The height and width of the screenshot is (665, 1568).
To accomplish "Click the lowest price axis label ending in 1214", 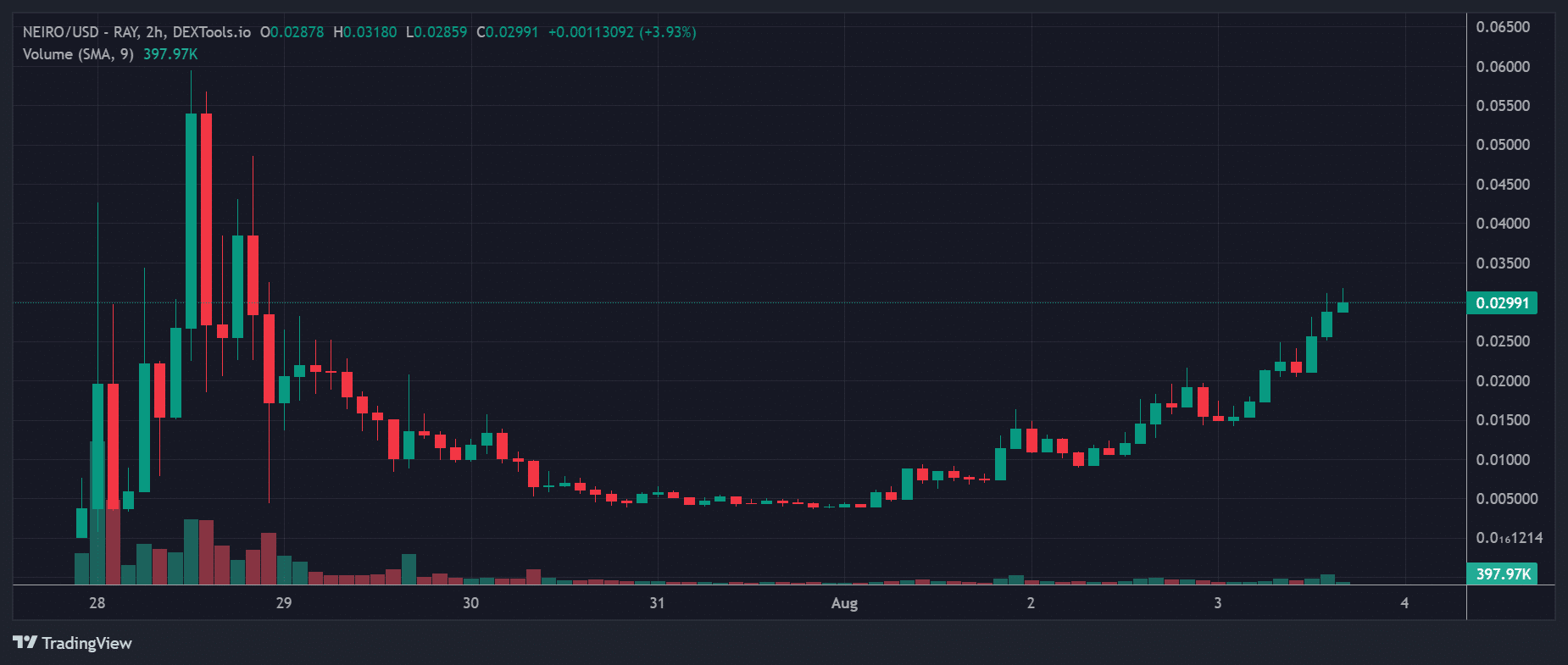I will pyautogui.click(x=1510, y=538).
